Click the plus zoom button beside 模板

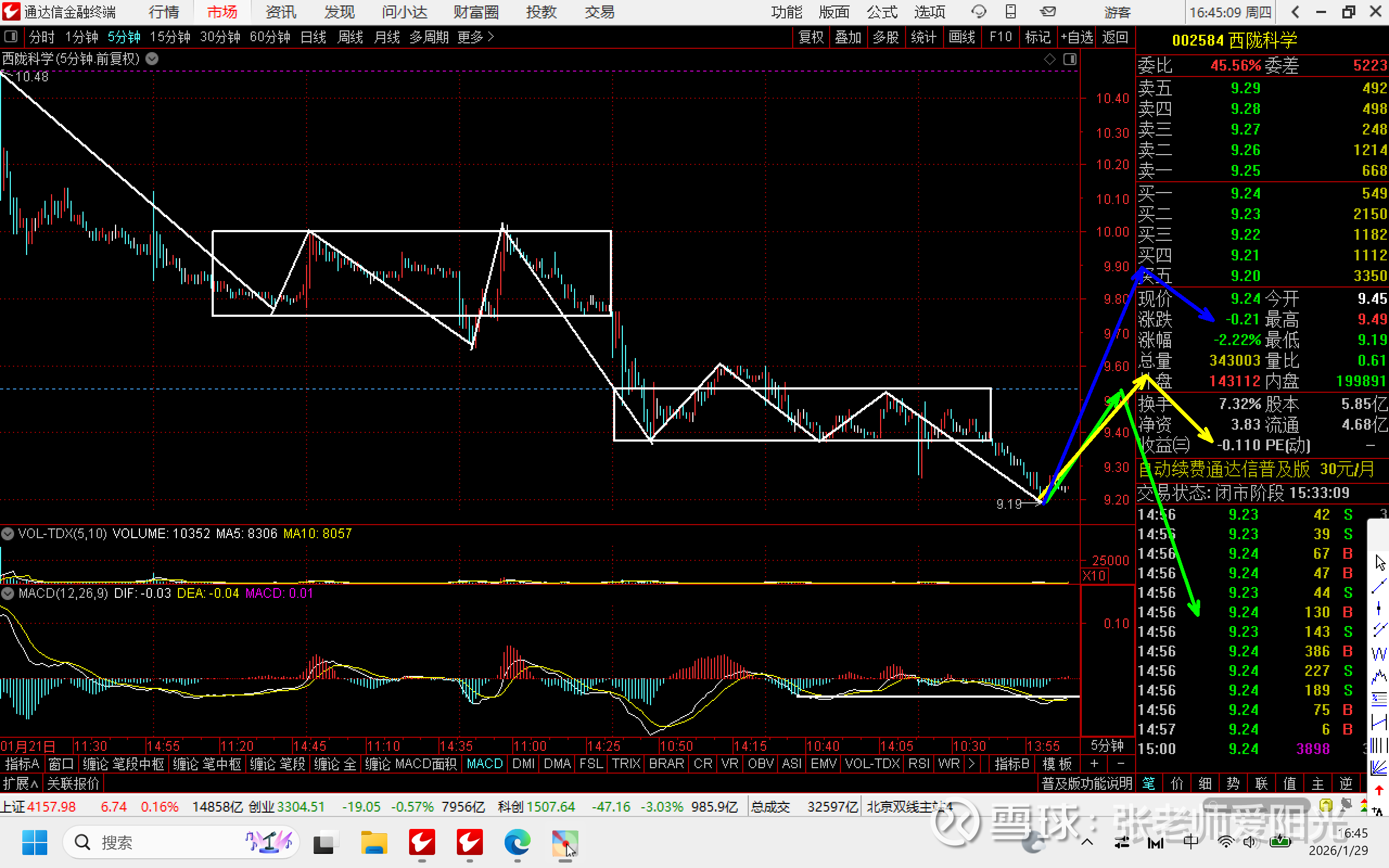click(1094, 763)
